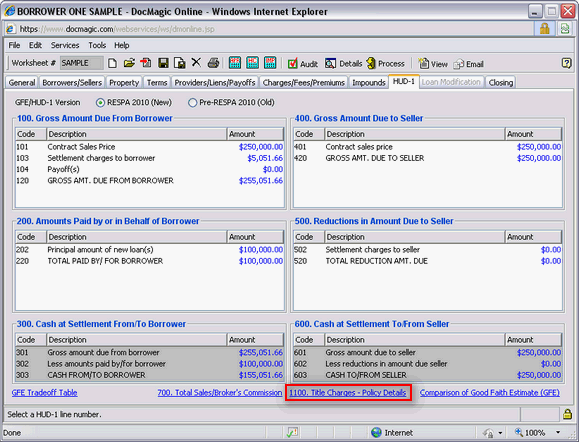Select line 104 Payoff(s) row

[150, 169]
